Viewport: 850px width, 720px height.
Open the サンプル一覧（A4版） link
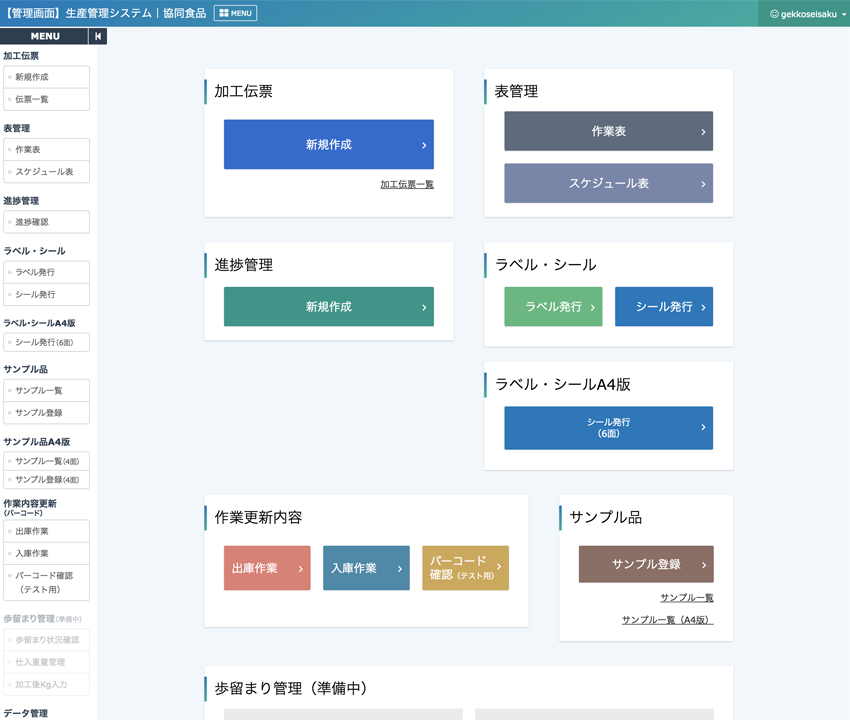pyautogui.click(x=667, y=620)
